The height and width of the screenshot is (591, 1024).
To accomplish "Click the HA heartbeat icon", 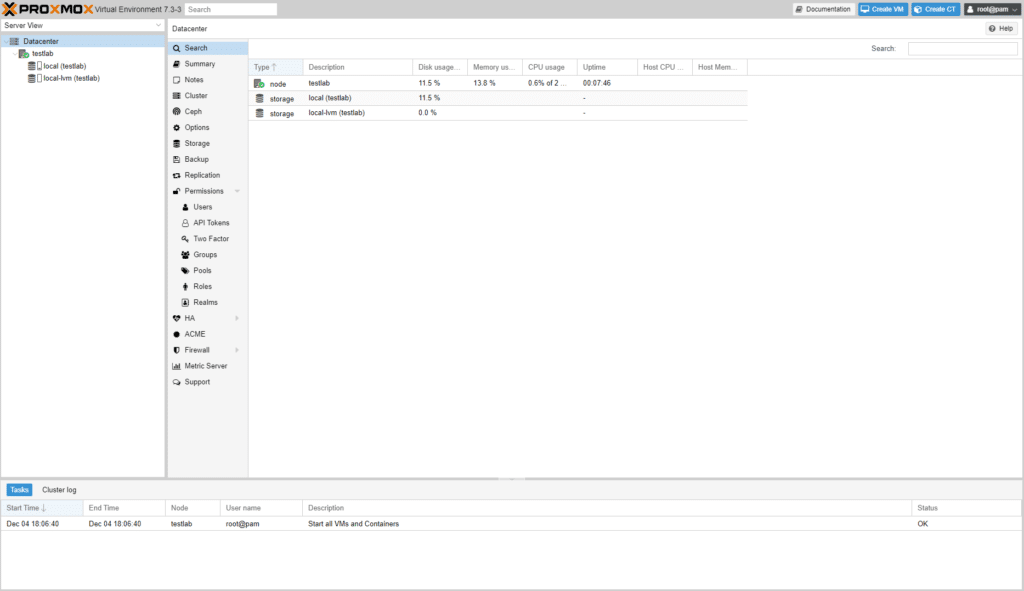I will pyautogui.click(x=176, y=318).
